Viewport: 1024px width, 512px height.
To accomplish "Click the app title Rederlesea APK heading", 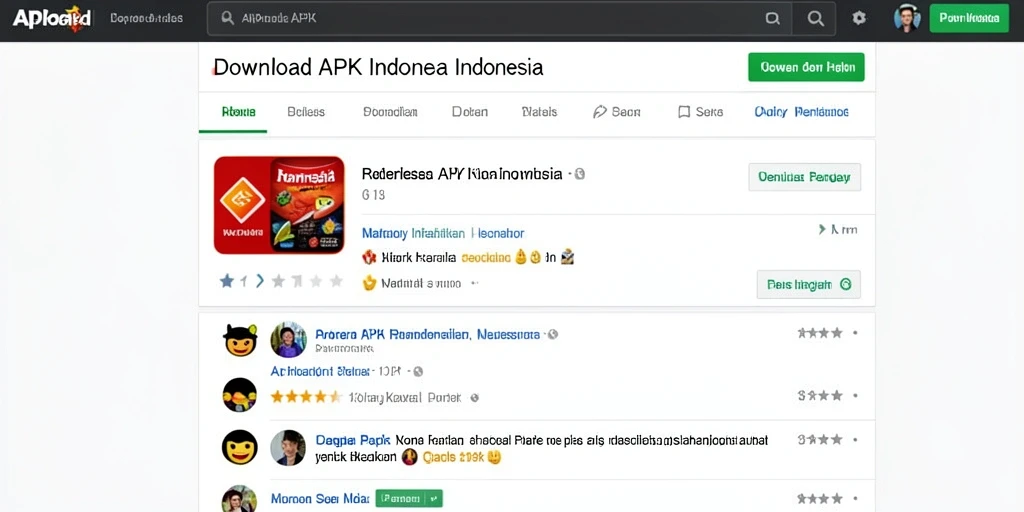I will 462,174.
